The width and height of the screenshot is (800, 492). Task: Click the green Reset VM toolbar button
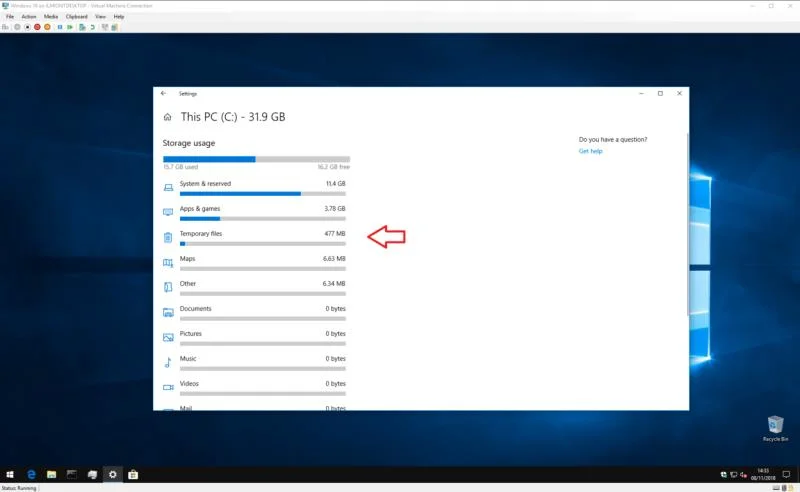pyautogui.click(x=70, y=27)
